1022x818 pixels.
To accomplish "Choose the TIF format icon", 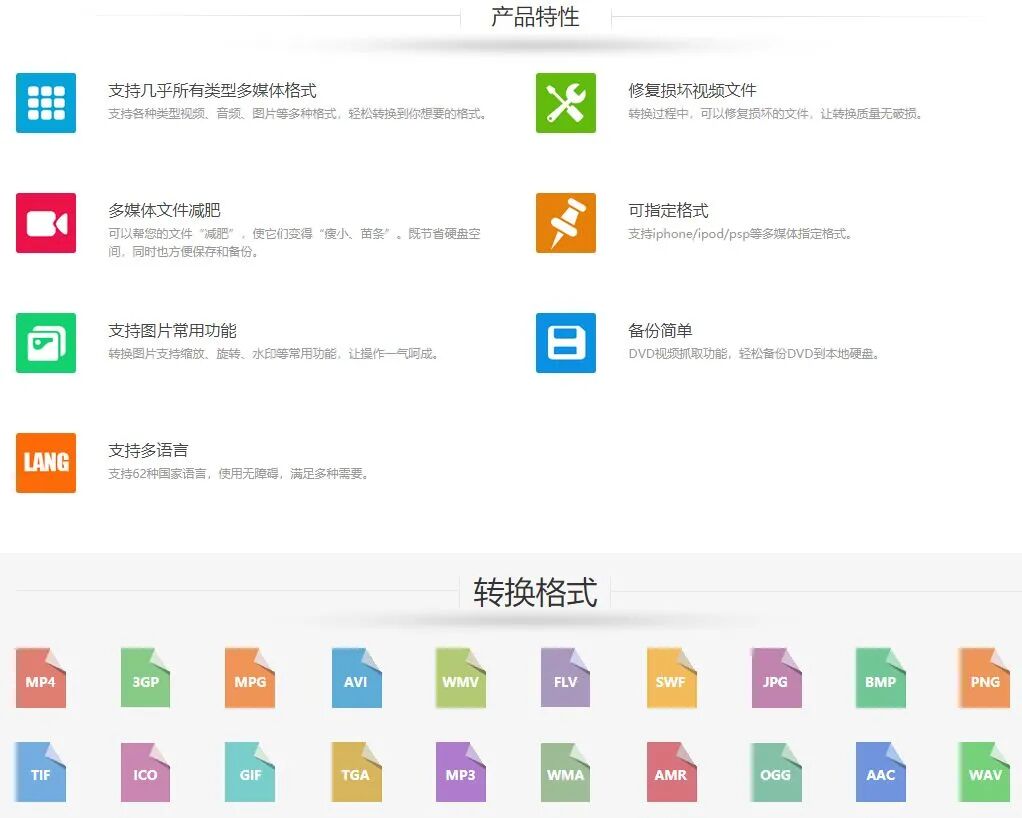I will tap(40, 772).
